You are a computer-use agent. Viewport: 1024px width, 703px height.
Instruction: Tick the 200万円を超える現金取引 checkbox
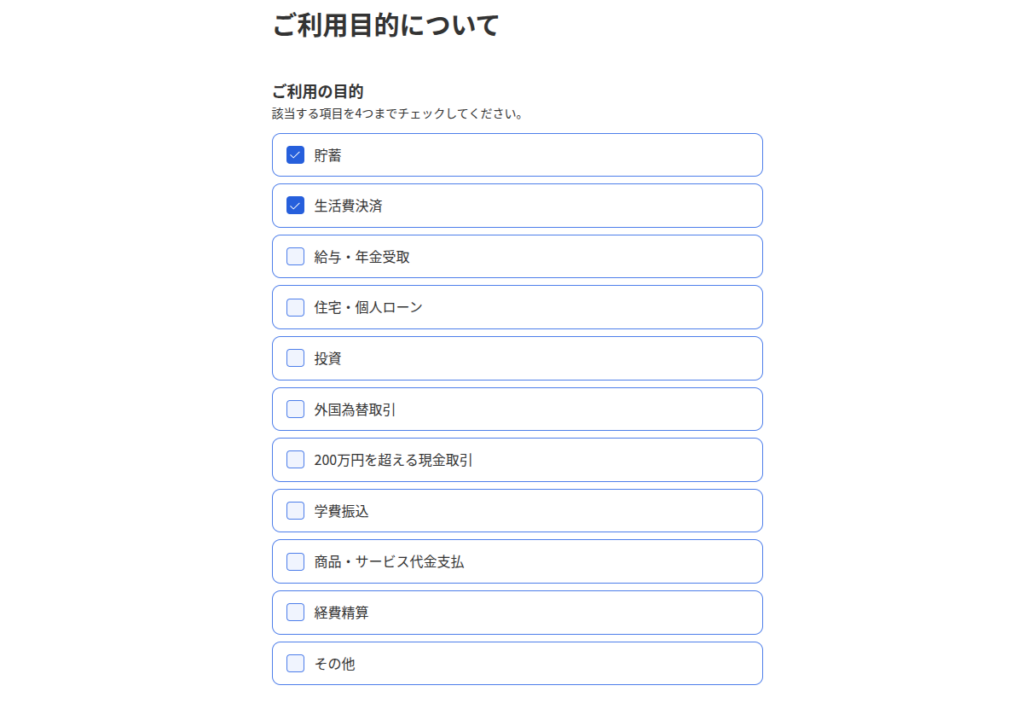coord(295,460)
